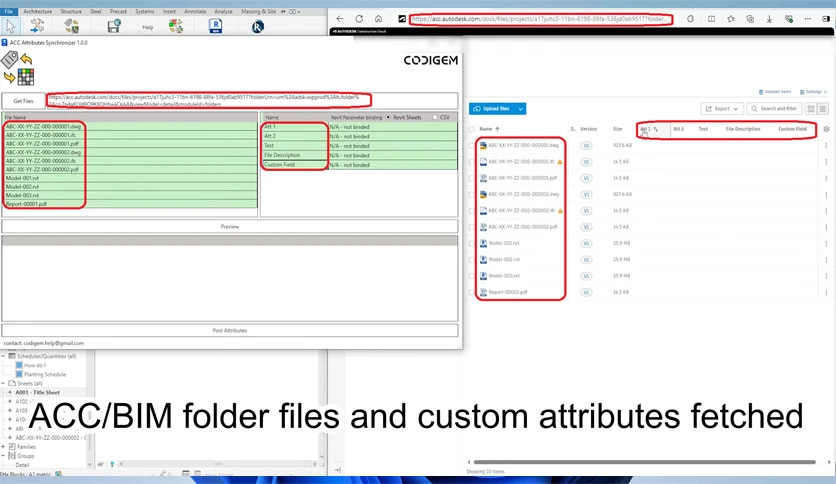The width and height of the screenshot is (836, 484).
Task: Switch to Architecture ribbon tab
Action: 37,11
